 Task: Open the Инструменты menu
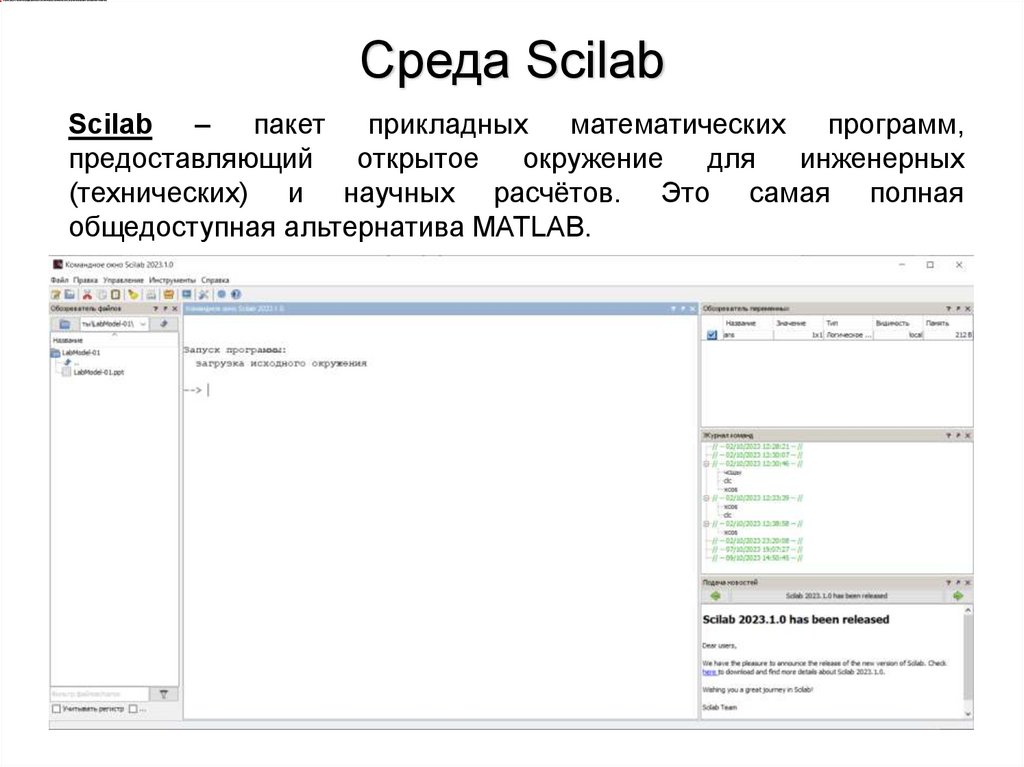(172, 280)
